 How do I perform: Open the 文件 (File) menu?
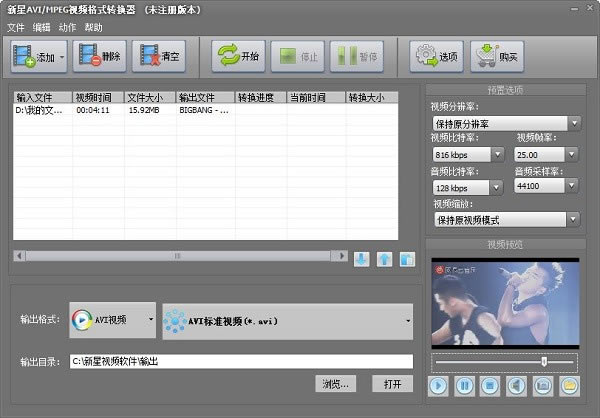pyautogui.click(x=16, y=27)
